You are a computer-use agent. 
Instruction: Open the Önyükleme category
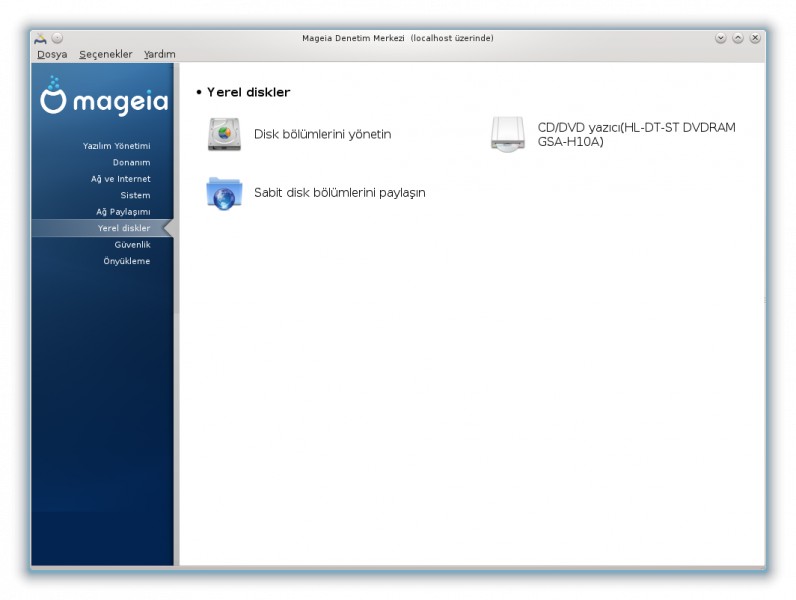[126, 261]
